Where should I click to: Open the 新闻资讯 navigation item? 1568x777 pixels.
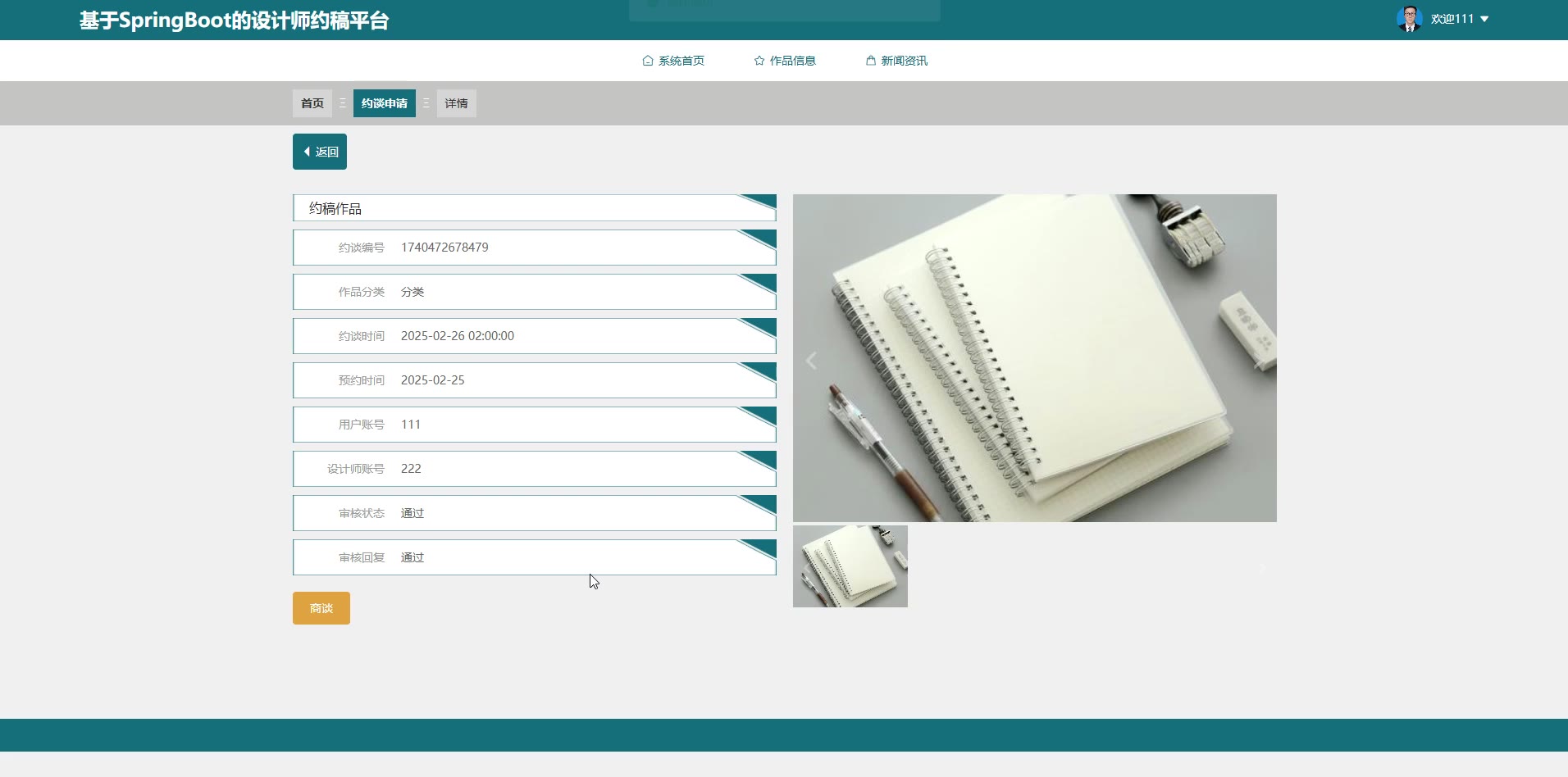(x=896, y=61)
